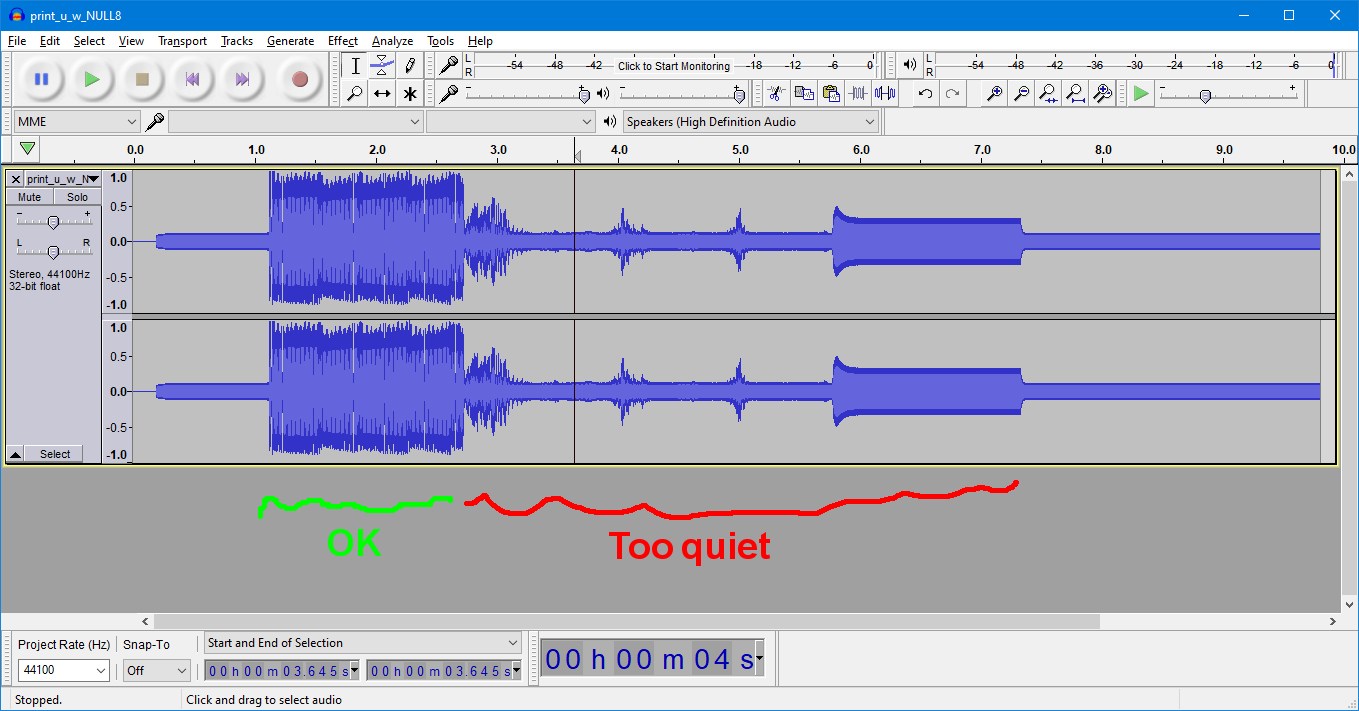The width and height of the screenshot is (1359, 711).
Task: Open Start and End of Selection dropdown
Action: (x=363, y=643)
